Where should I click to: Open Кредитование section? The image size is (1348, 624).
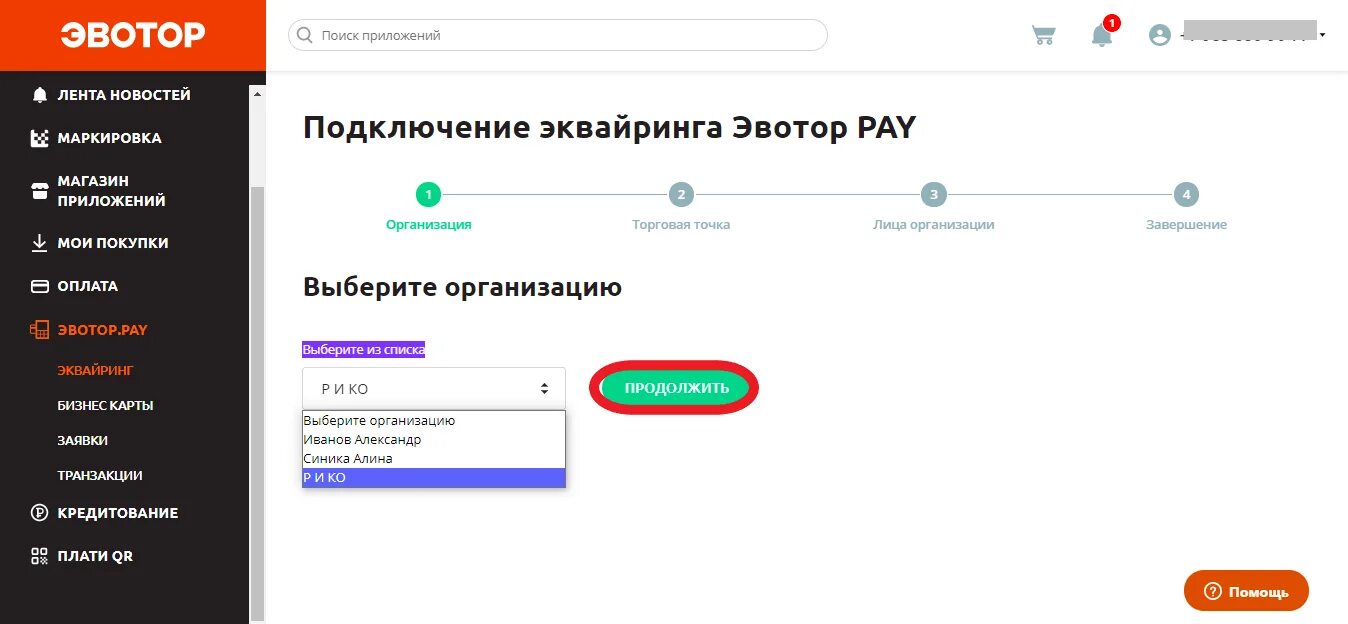point(118,513)
